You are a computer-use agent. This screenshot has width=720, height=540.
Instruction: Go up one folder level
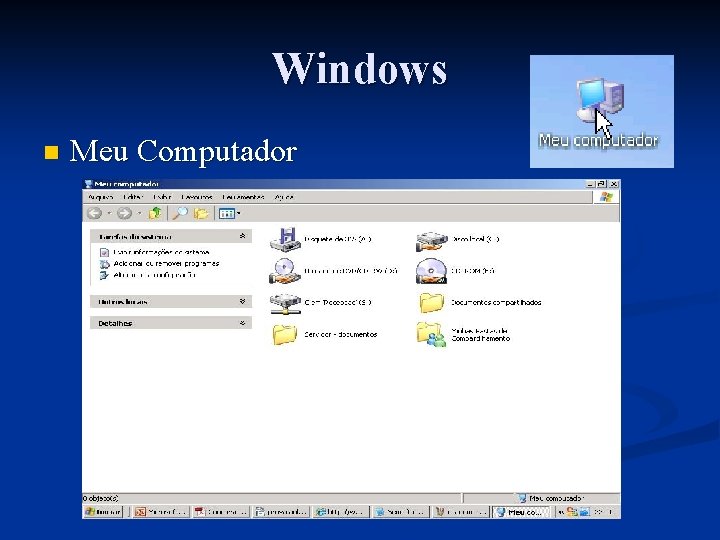(155, 213)
